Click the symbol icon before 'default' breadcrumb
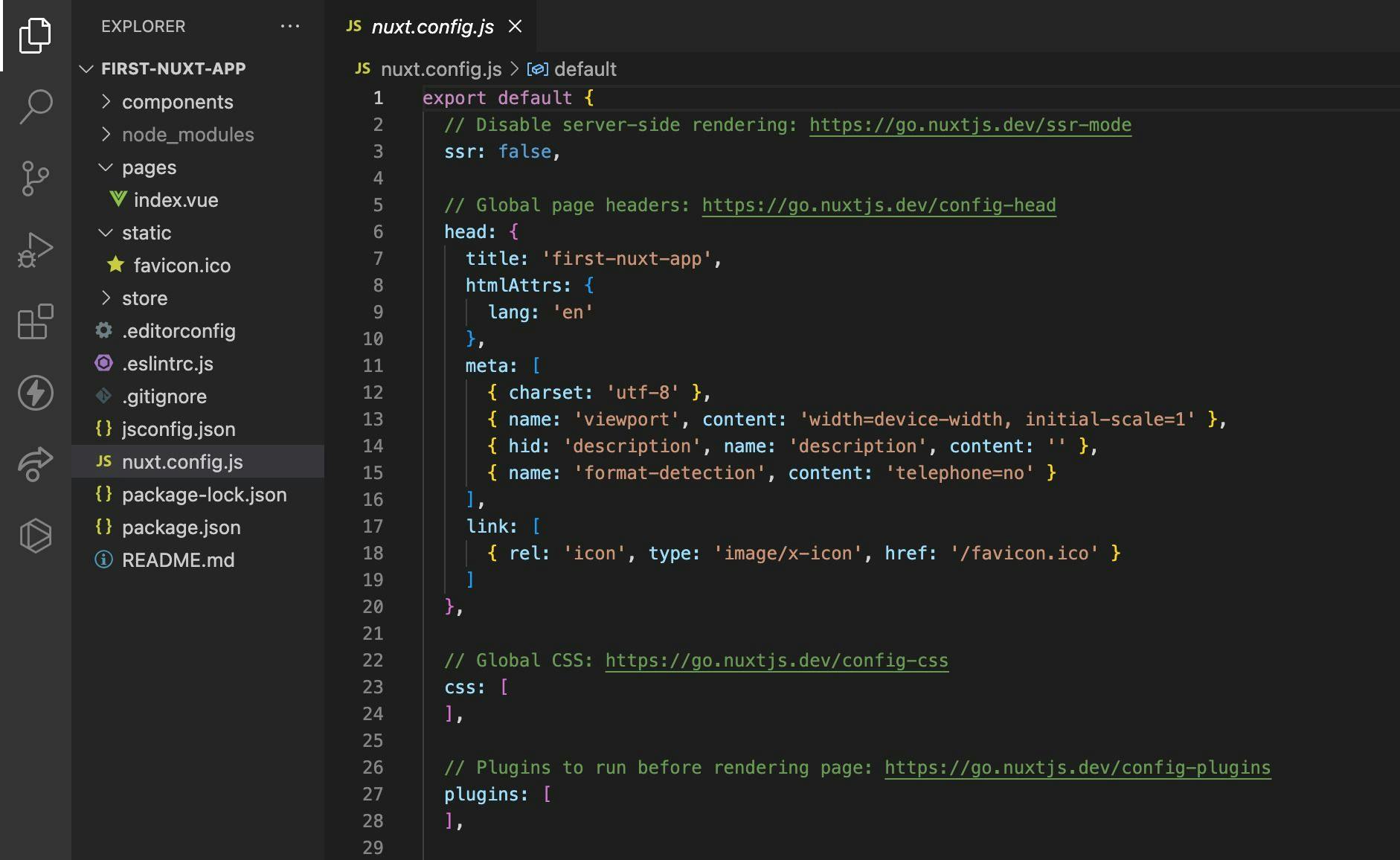Screen dimensions: 1400x860 pyautogui.click(x=538, y=69)
